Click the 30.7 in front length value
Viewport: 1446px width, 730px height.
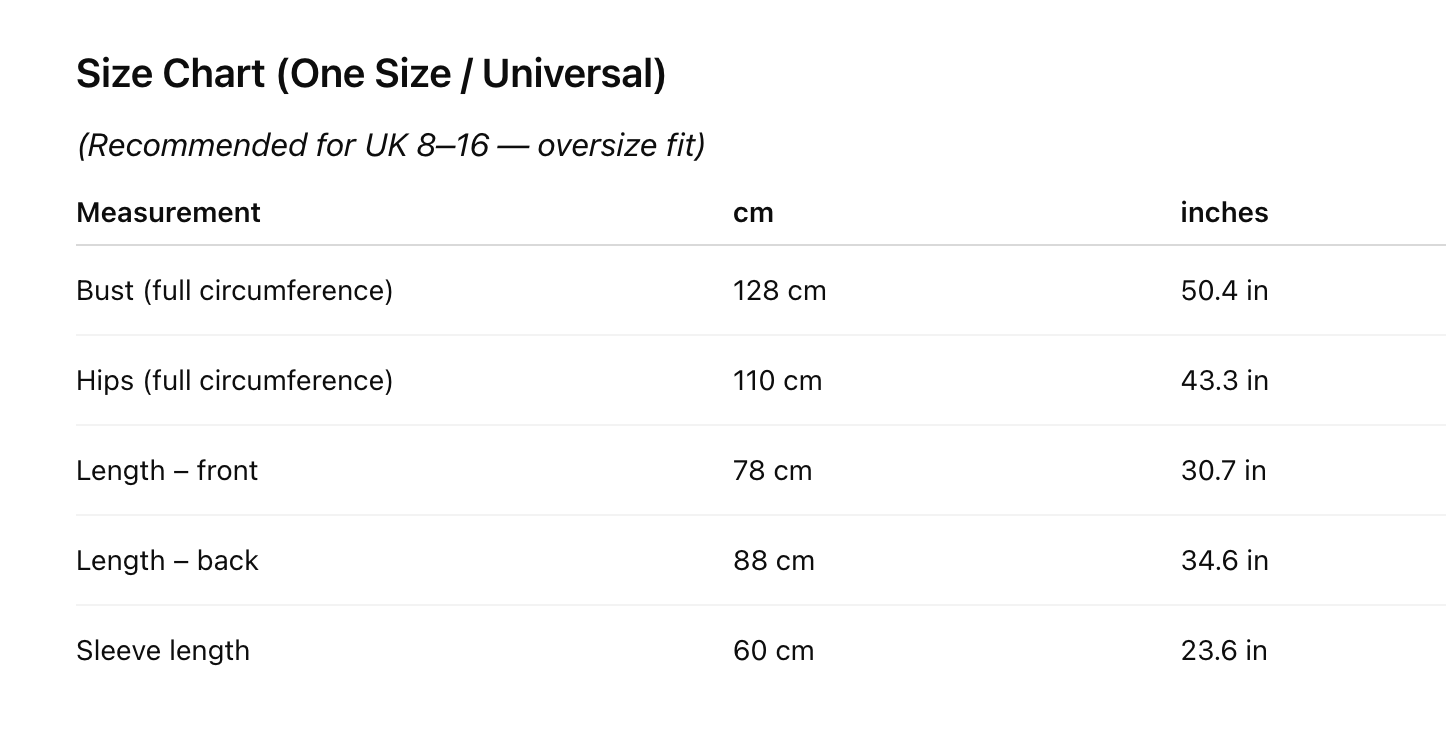coord(1223,471)
